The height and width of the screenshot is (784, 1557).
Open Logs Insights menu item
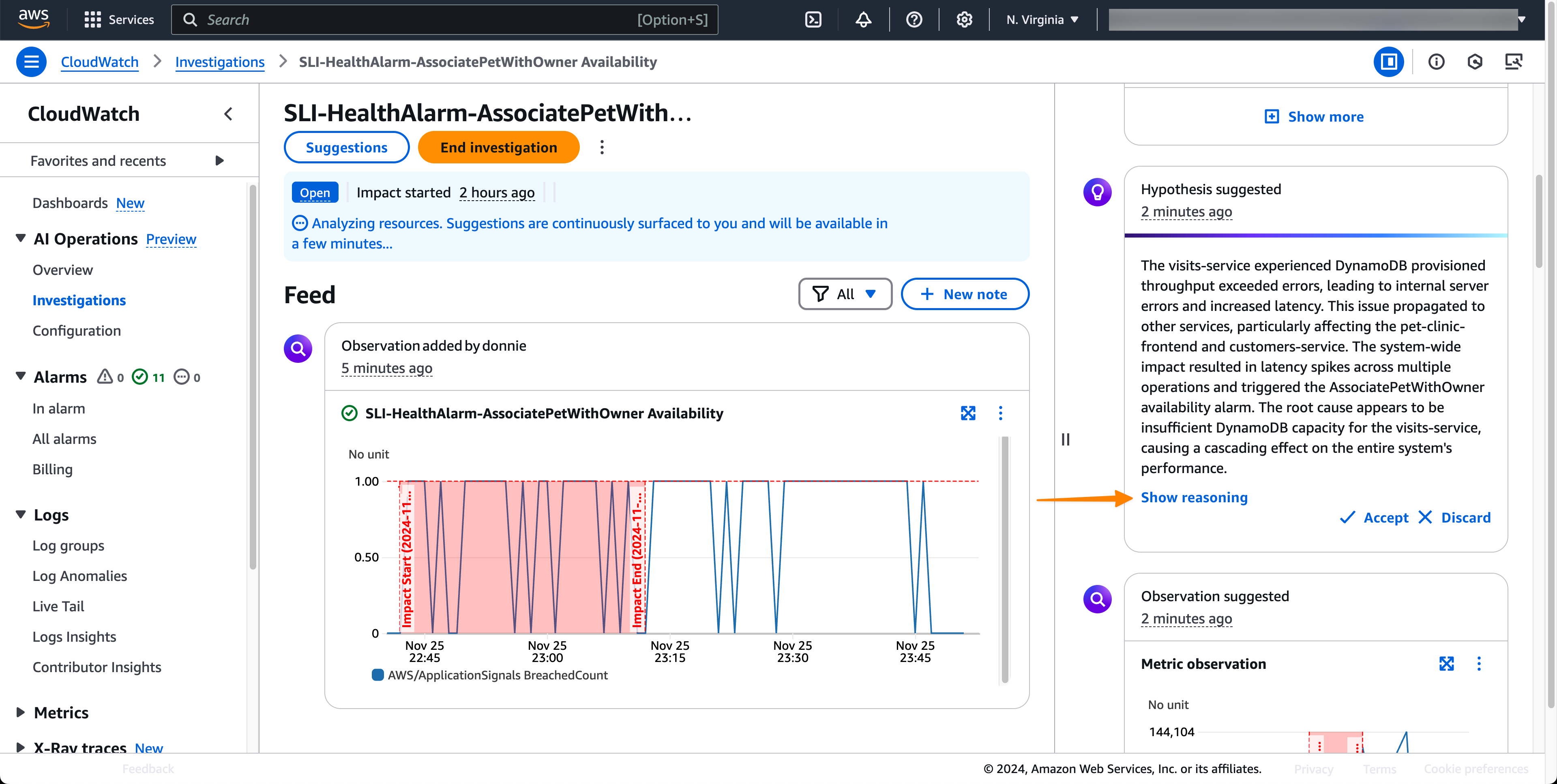[74, 636]
